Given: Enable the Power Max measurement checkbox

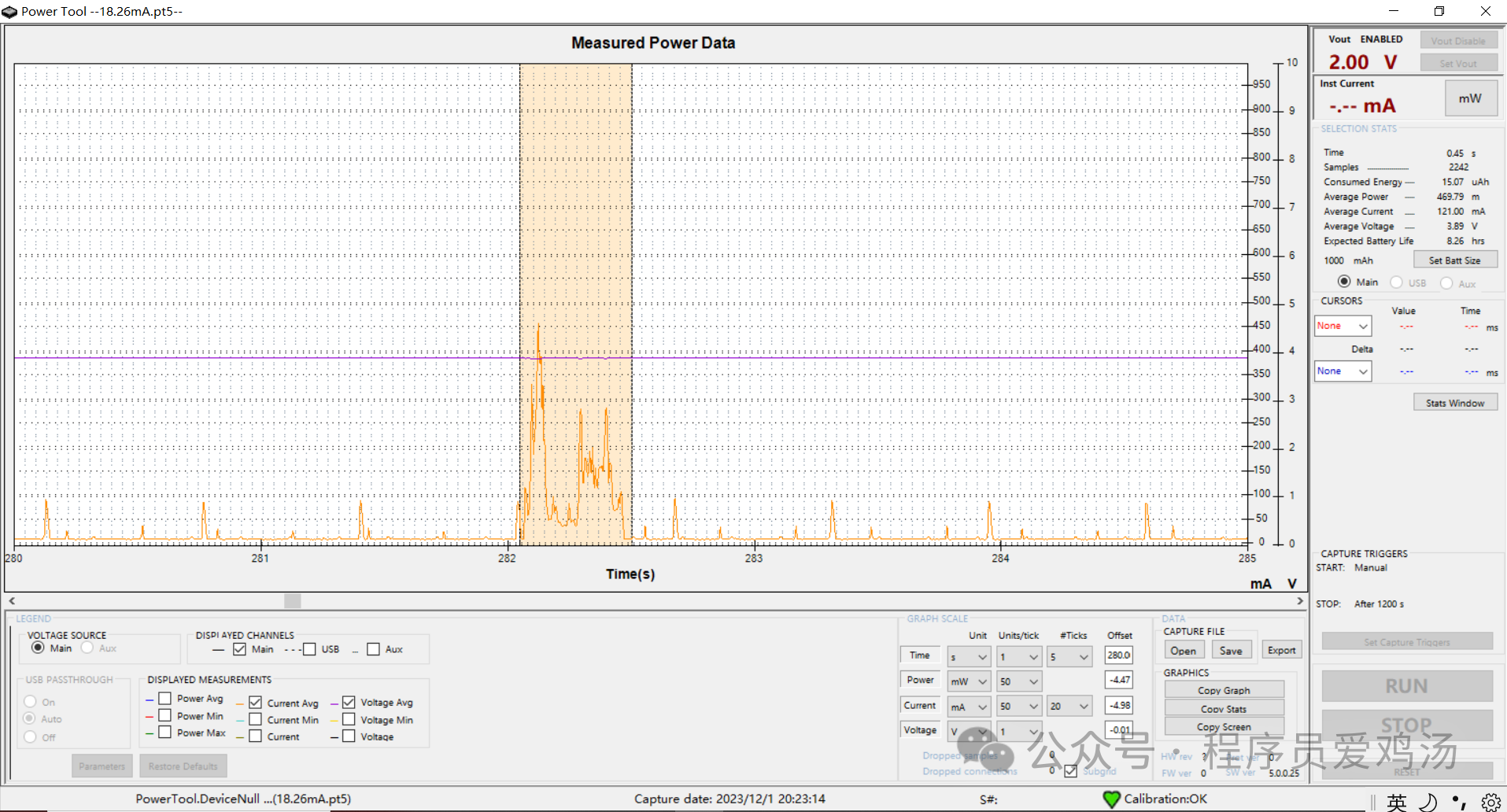Looking at the screenshot, I should [x=165, y=732].
